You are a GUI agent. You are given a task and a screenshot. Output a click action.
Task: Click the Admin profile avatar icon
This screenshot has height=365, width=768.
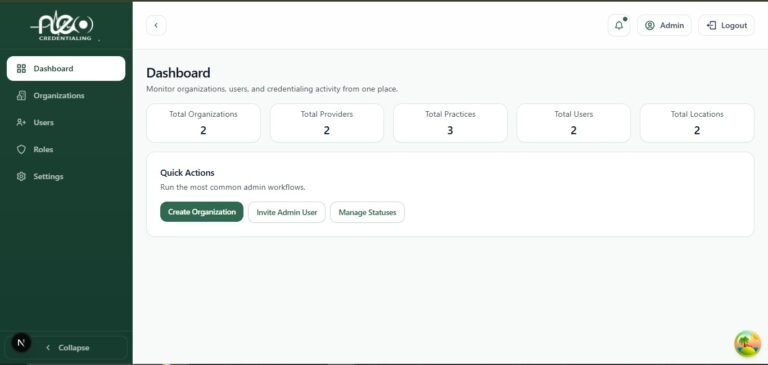650,25
